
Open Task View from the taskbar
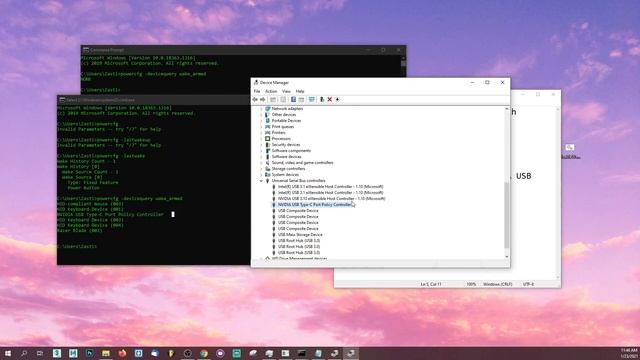[40, 353]
